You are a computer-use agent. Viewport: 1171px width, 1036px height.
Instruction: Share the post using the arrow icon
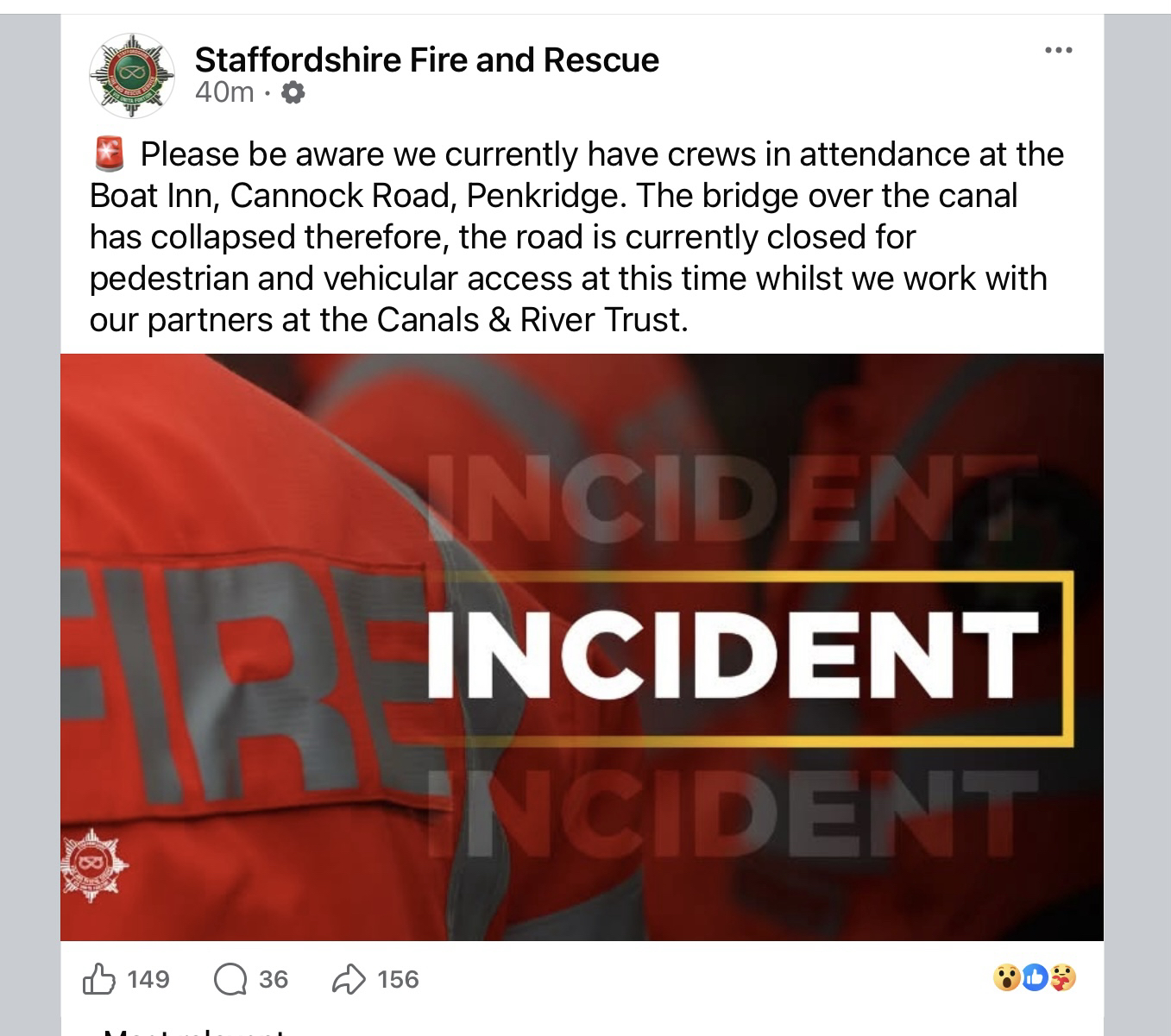(349, 979)
